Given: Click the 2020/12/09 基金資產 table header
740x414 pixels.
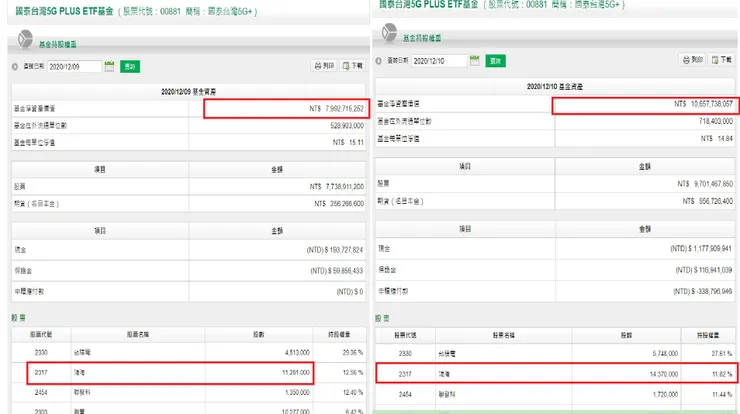Looking at the screenshot, I should [188, 92].
